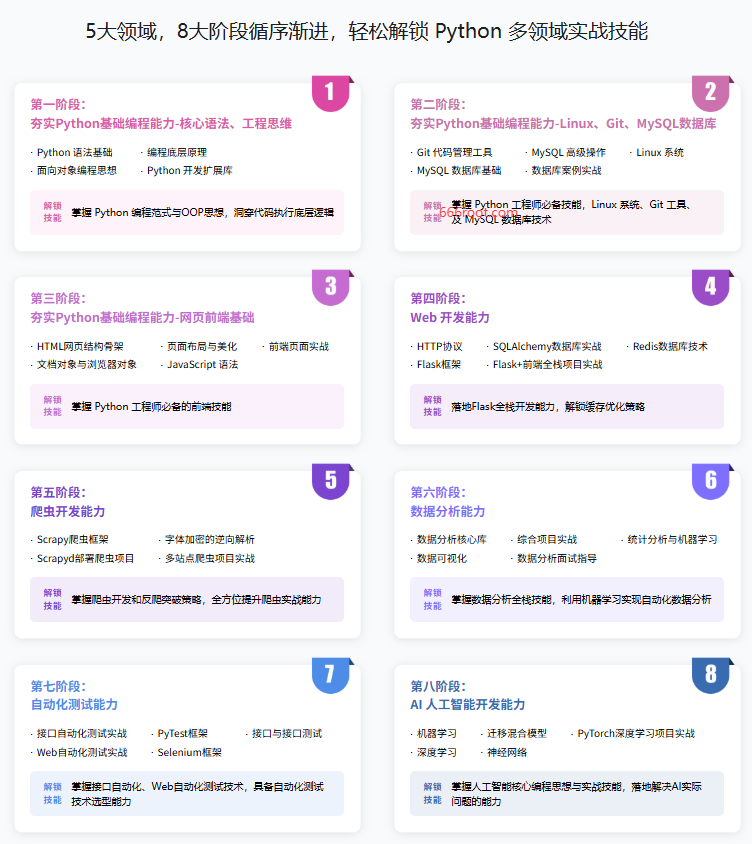Select the purple number 3 badge
The width and height of the screenshot is (752, 844).
pos(330,287)
